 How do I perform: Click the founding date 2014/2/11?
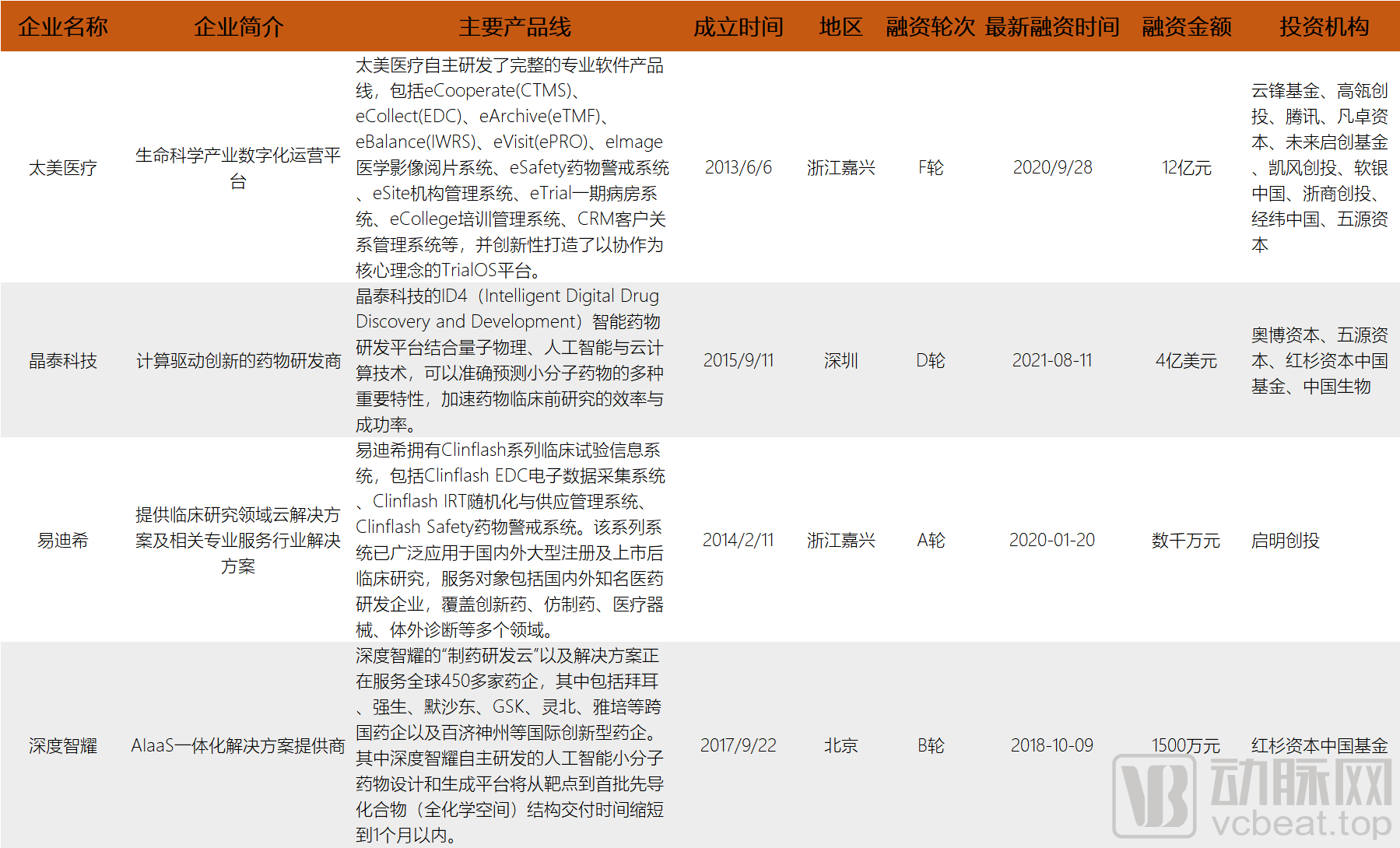(x=738, y=541)
